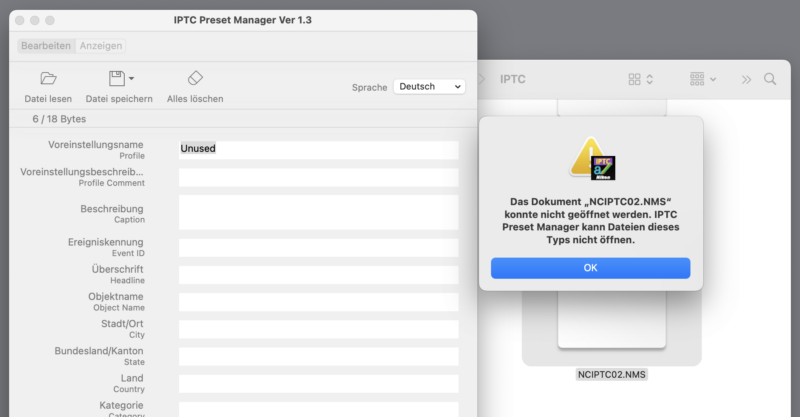This screenshot has height=417, width=800.
Task: Switch to the Bearbeiten tab
Action: (x=46, y=46)
